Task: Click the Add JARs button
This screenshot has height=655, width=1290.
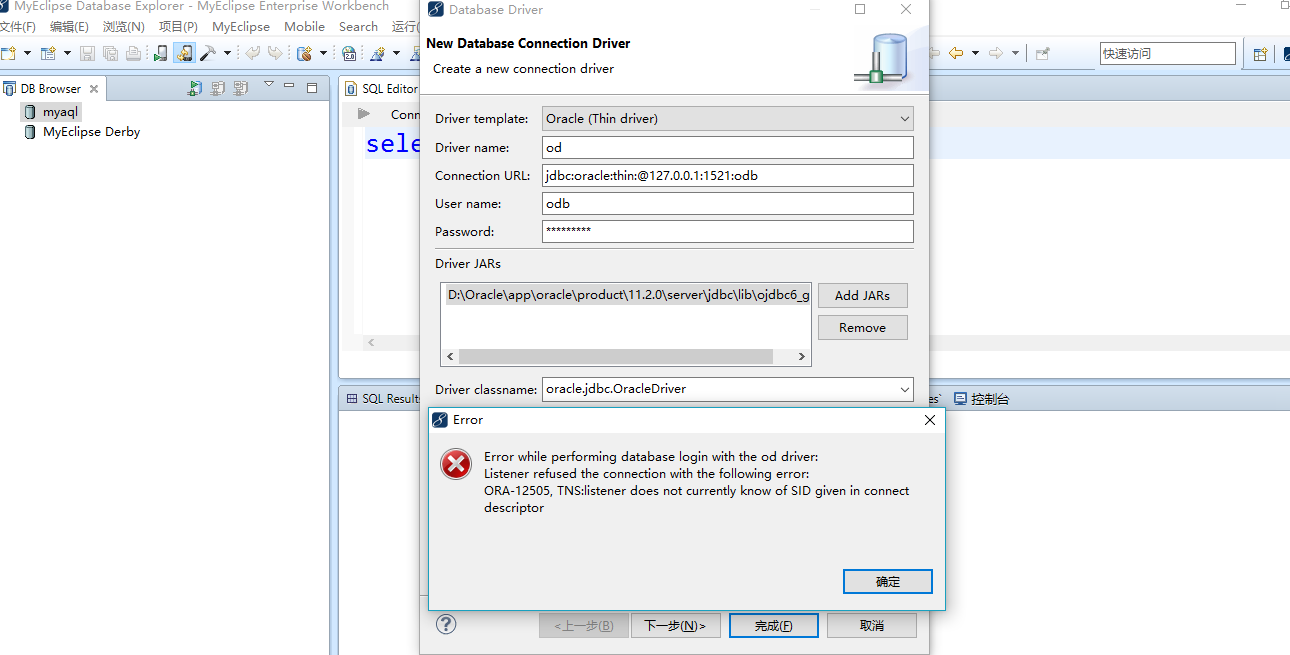Action: (862, 295)
